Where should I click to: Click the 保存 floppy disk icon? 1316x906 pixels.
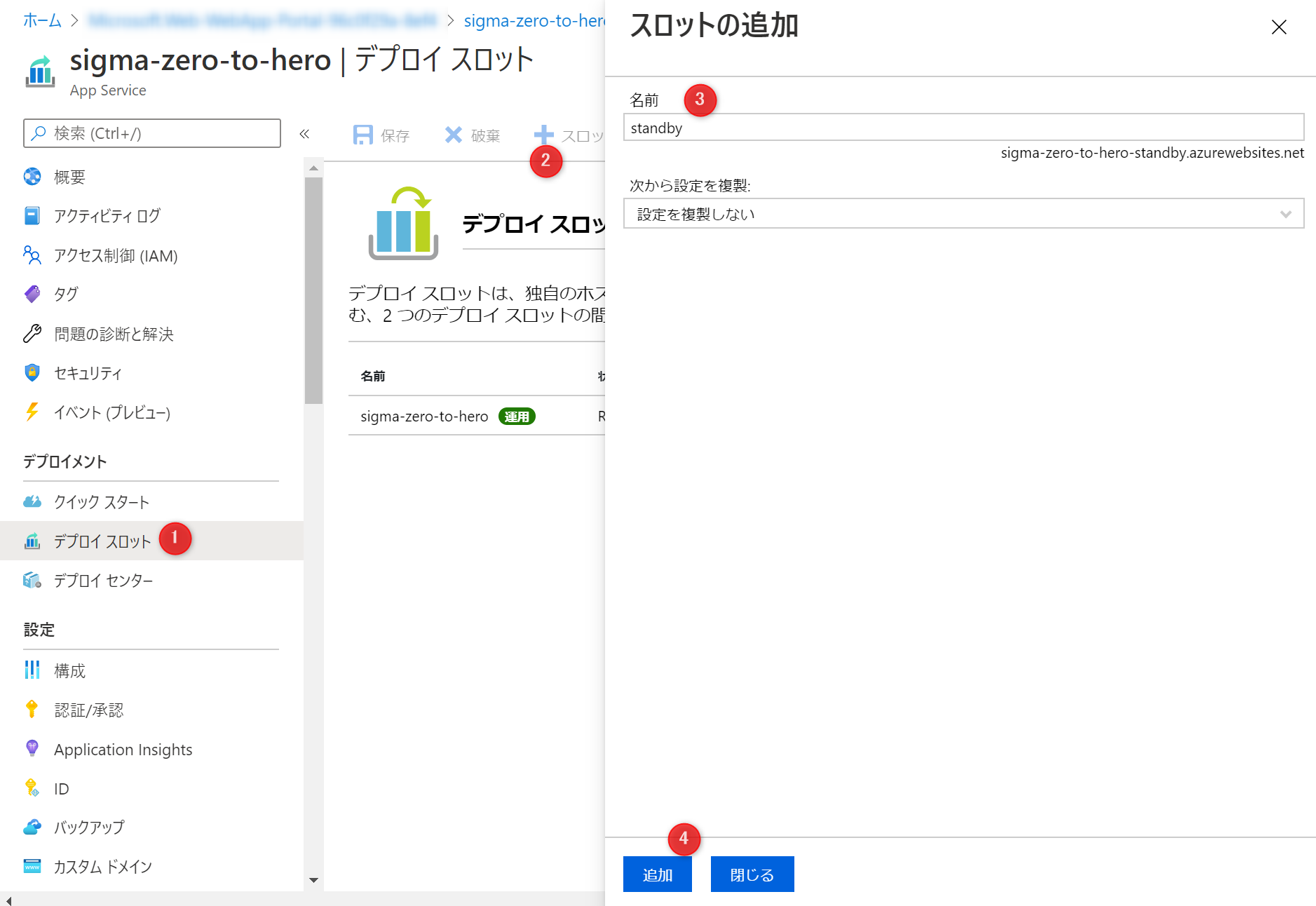(362, 135)
